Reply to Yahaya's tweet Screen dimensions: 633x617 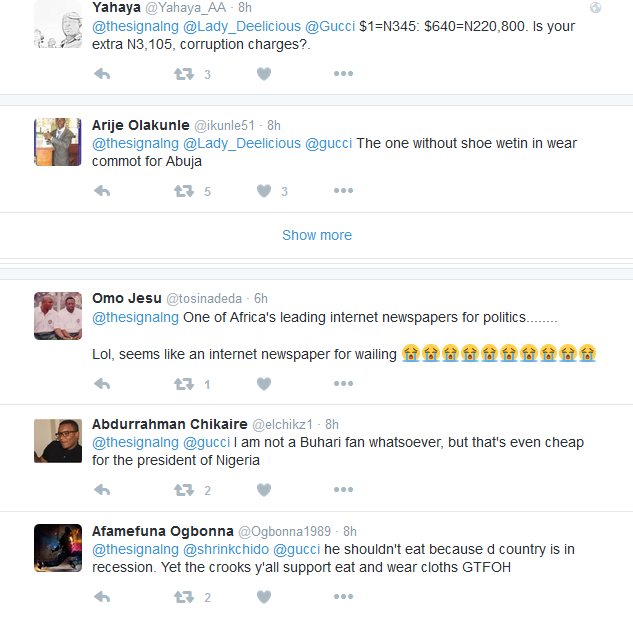(x=101, y=74)
